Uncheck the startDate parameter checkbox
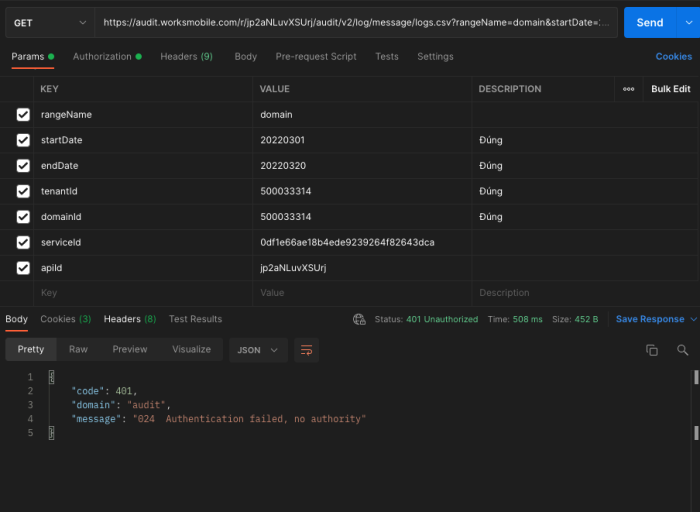 click(x=23, y=140)
